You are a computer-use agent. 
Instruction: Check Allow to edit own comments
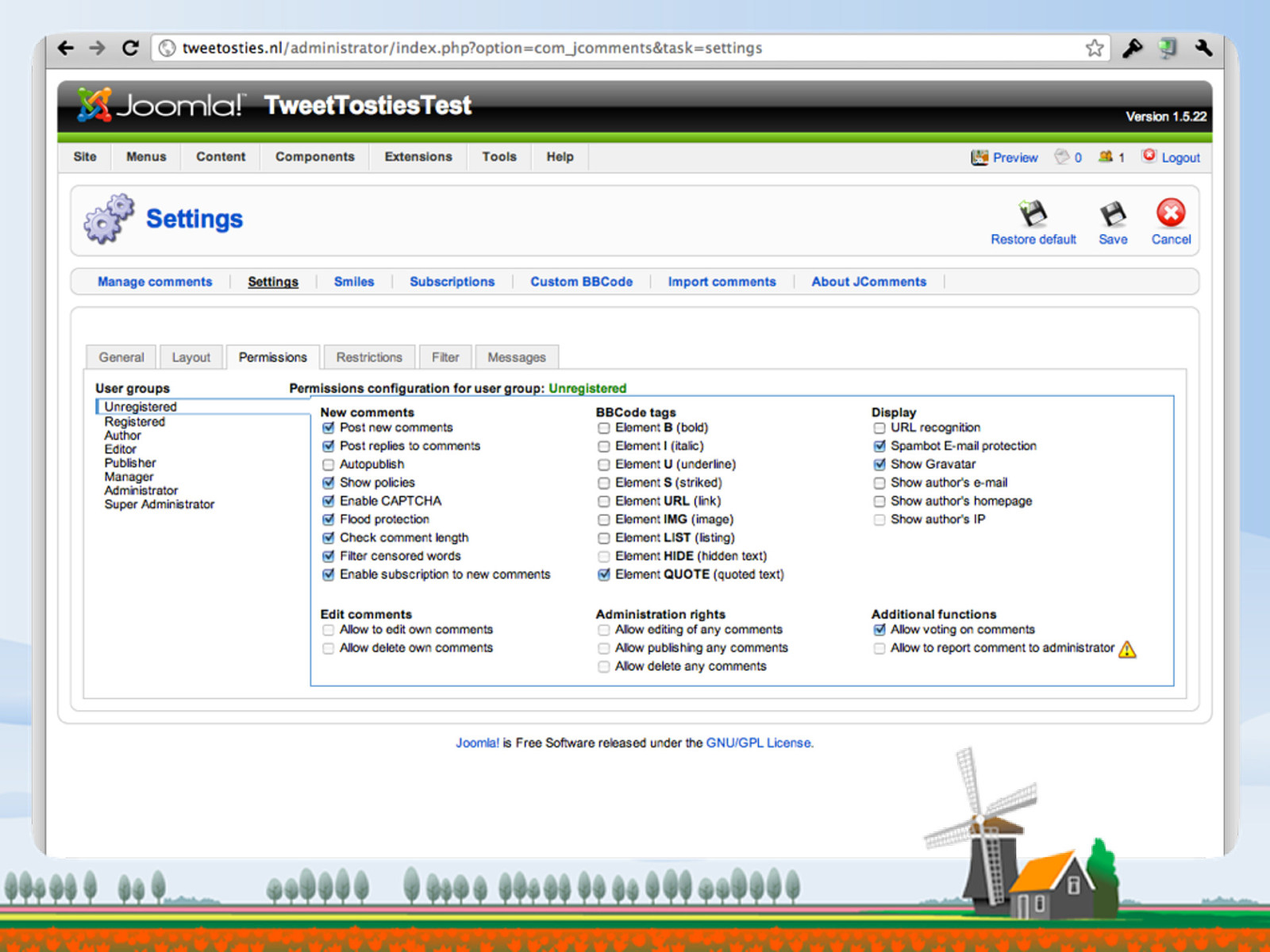tap(328, 630)
